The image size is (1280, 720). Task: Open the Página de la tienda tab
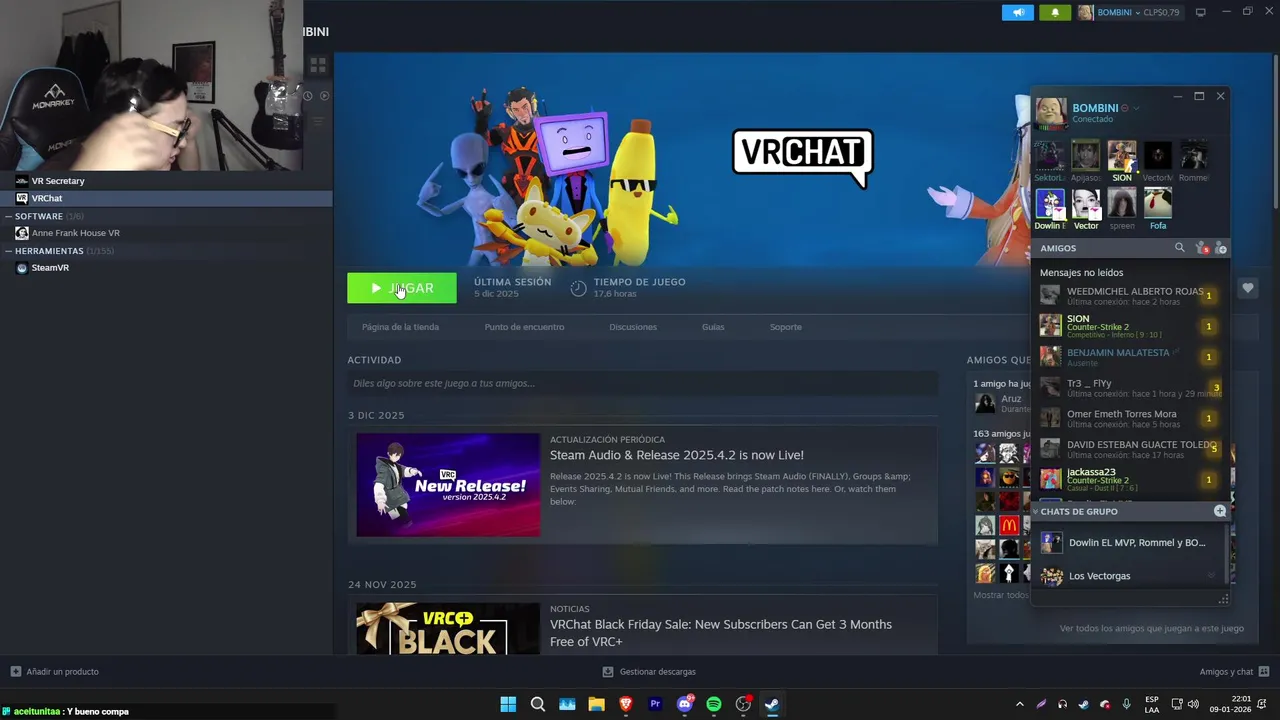point(400,327)
